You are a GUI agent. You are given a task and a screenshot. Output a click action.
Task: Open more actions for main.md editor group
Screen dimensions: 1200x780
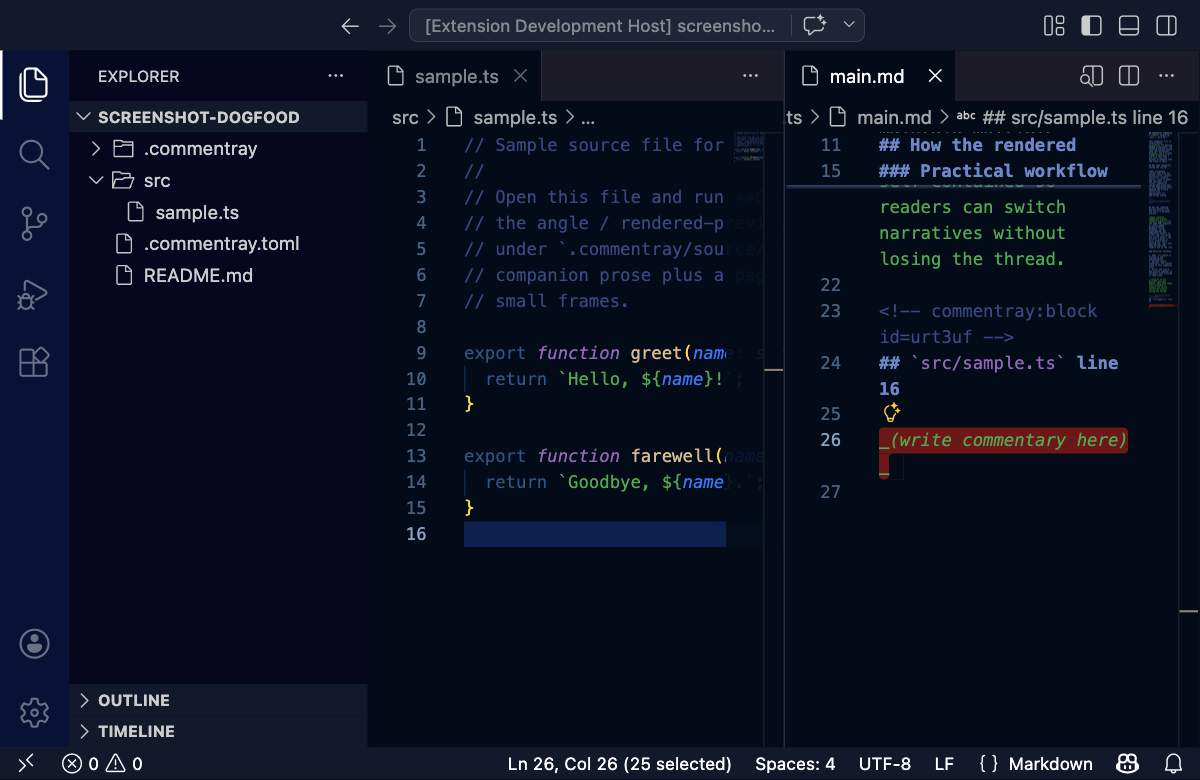click(1166, 76)
